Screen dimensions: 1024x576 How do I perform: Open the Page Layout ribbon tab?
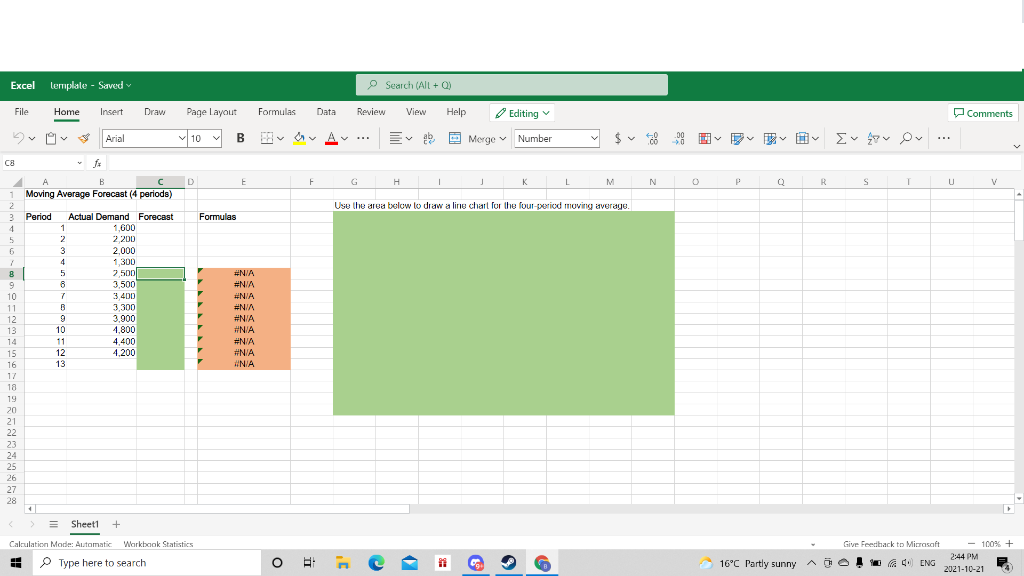point(211,112)
